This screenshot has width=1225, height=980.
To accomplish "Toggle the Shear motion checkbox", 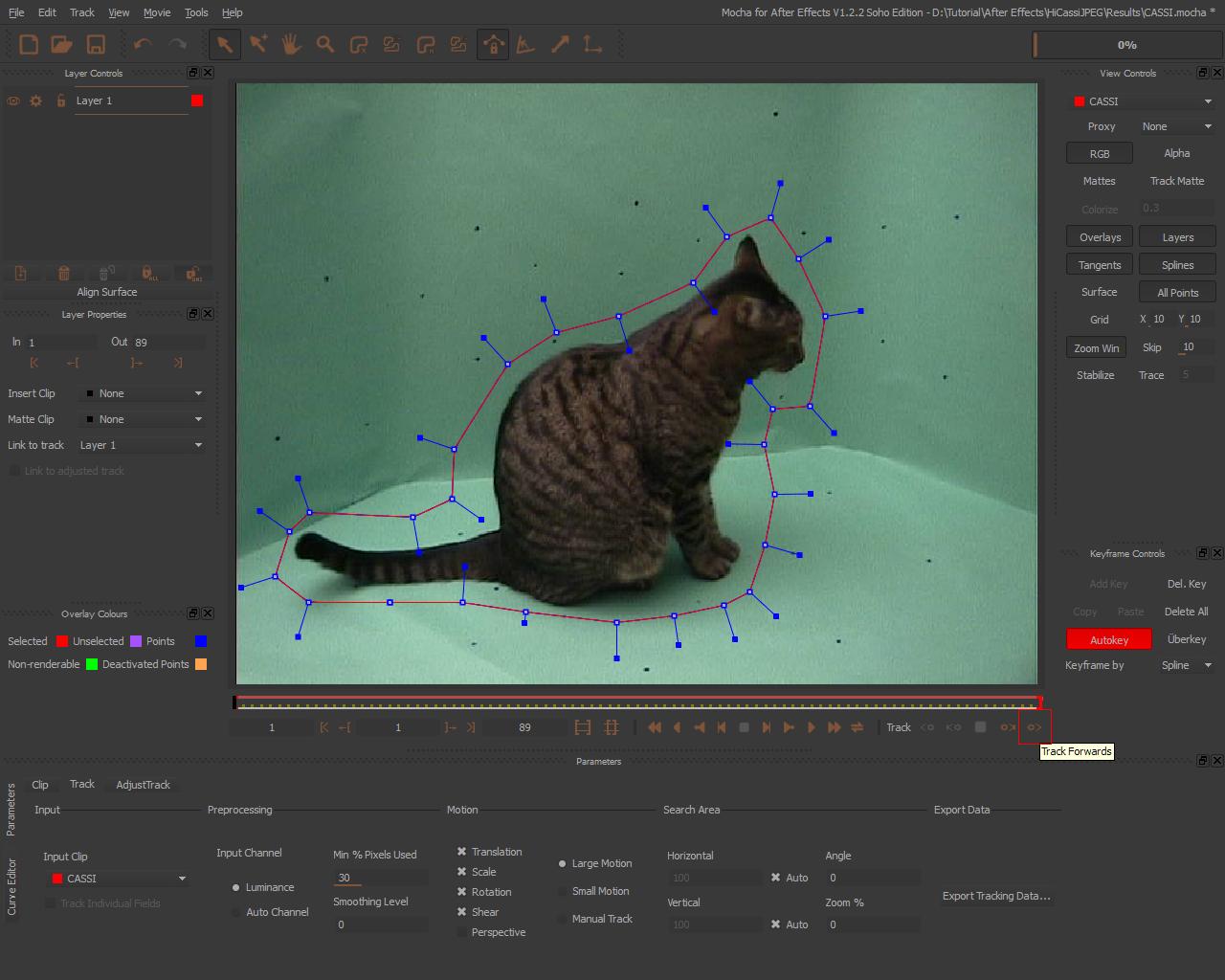I will (461, 912).
